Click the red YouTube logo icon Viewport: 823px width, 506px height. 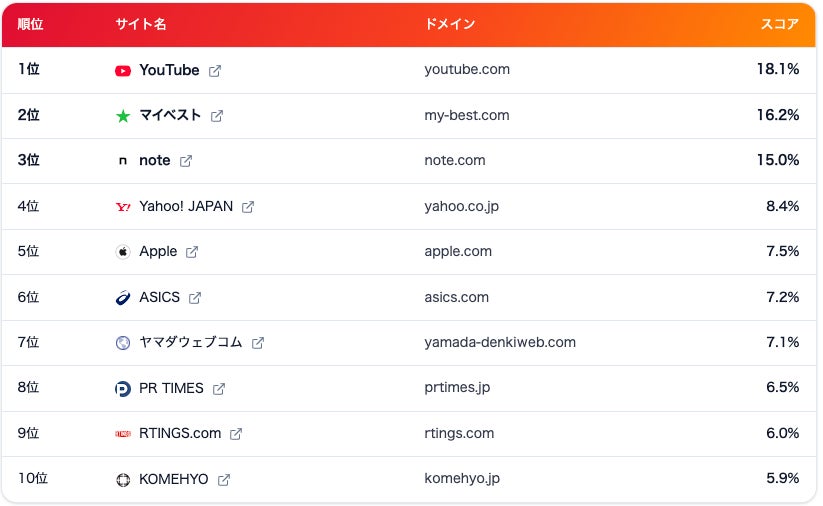(x=123, y=71)
